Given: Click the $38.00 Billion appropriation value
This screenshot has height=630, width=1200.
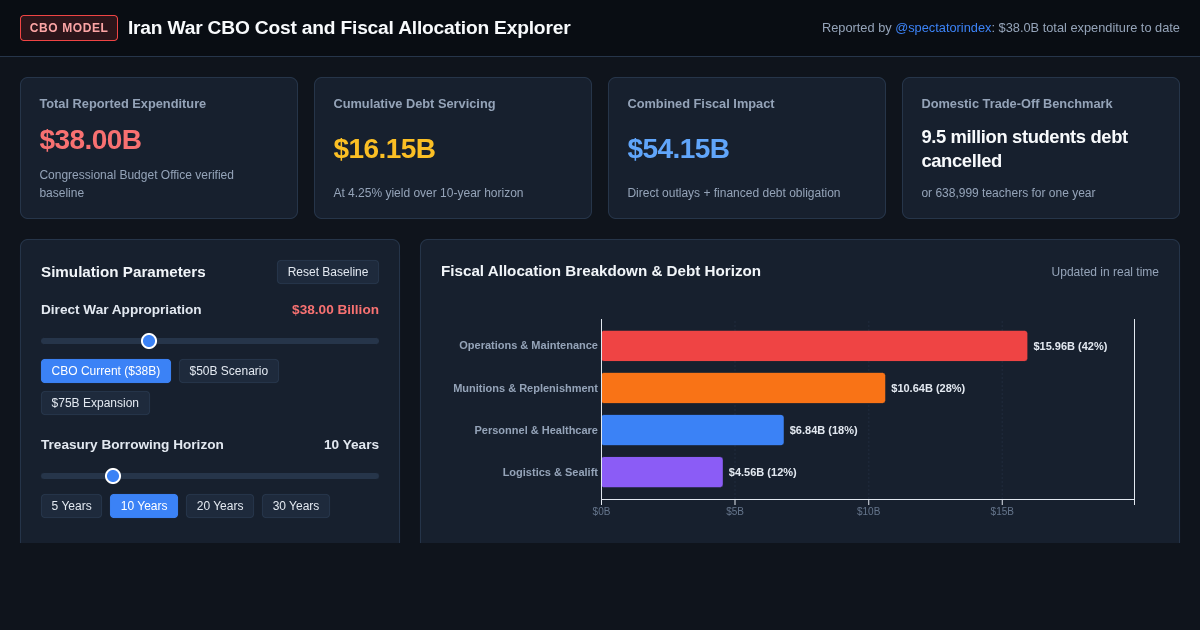Looking at the screenshot, I should (x=335, y=310).
